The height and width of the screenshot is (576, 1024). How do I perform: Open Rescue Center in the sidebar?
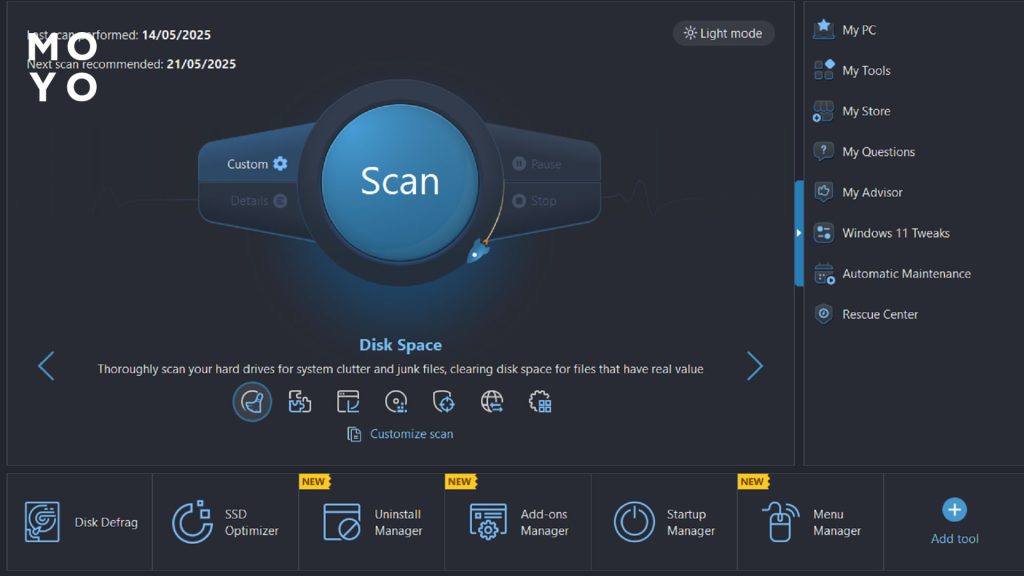point(879,314)
